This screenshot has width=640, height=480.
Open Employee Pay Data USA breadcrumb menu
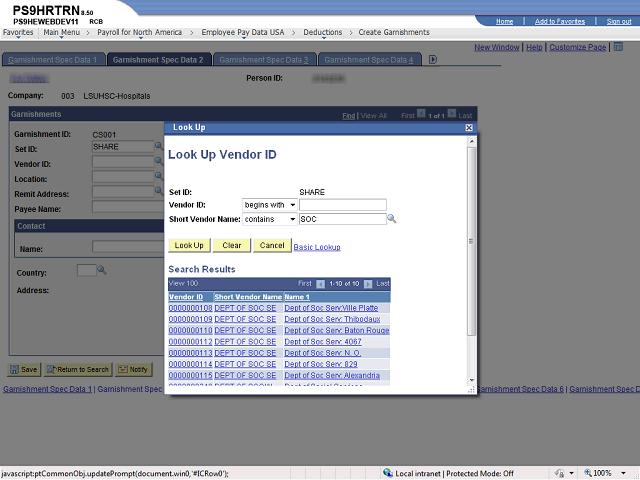[242, 32]
